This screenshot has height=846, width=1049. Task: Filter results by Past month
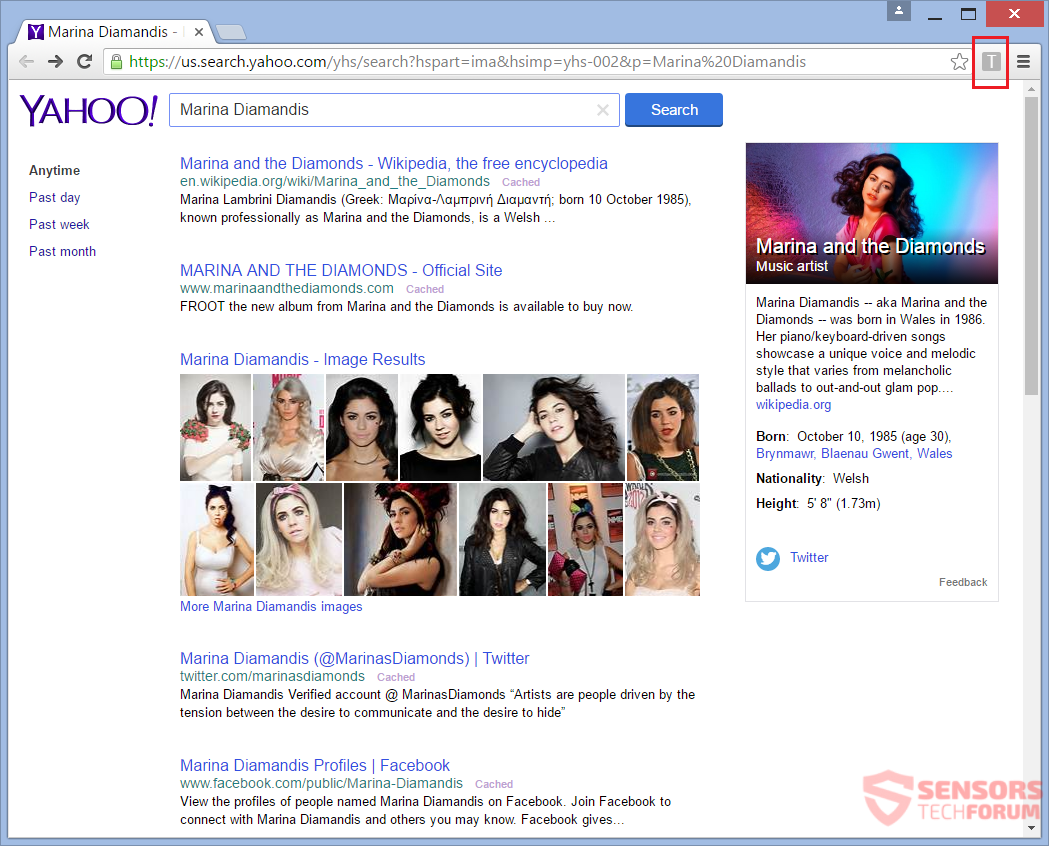pyautogui.click(x=62, y=251)
